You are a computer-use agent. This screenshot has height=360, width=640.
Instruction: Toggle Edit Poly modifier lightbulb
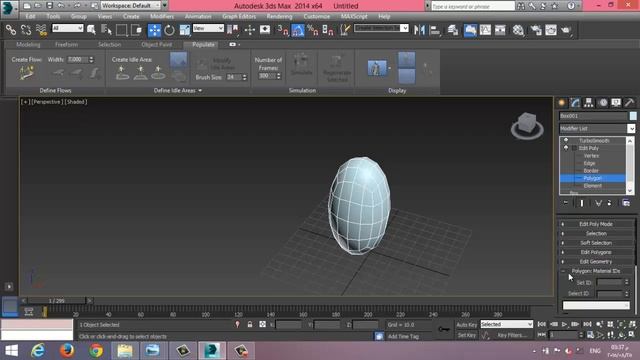coord(566,148)
